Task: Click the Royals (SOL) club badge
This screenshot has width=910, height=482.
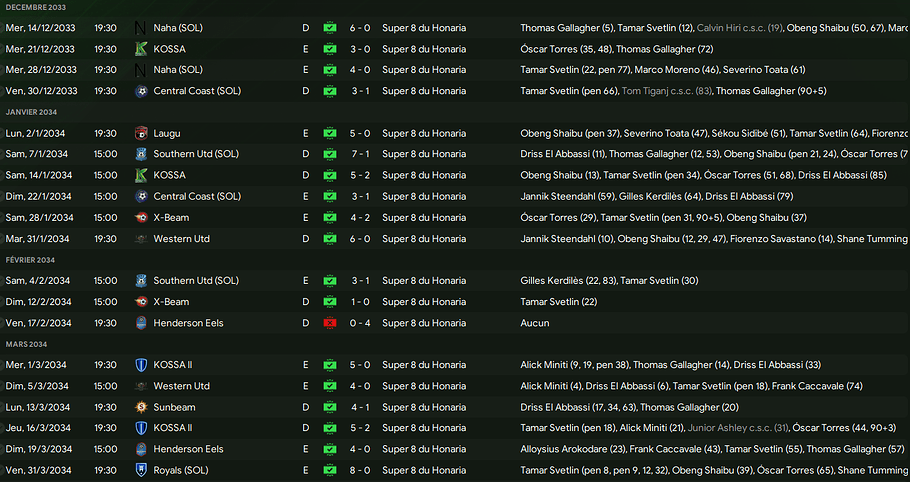Action: coord(141,470)
